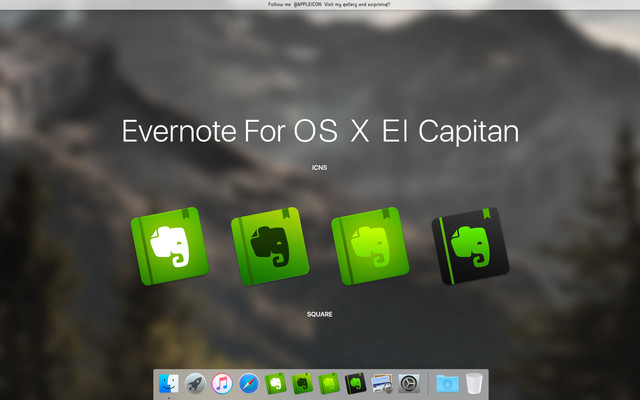Open the dark-elephant green Evernote icon in dock

(x=302, y=383)
